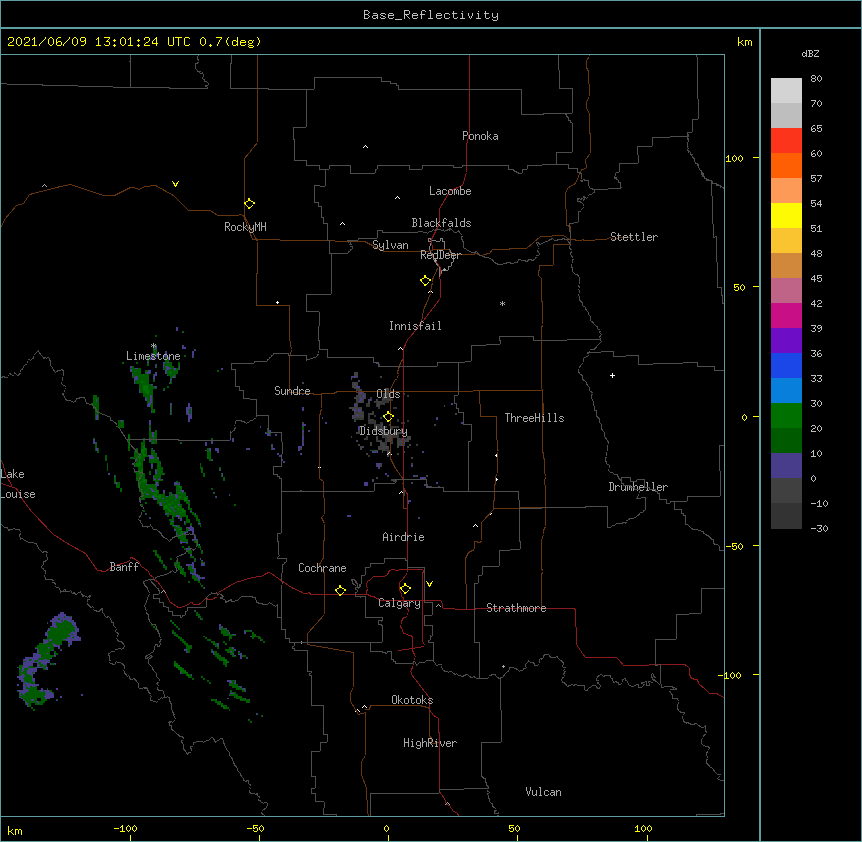
Task: Click the Sylvan label
Action: [x=390, y=245]
